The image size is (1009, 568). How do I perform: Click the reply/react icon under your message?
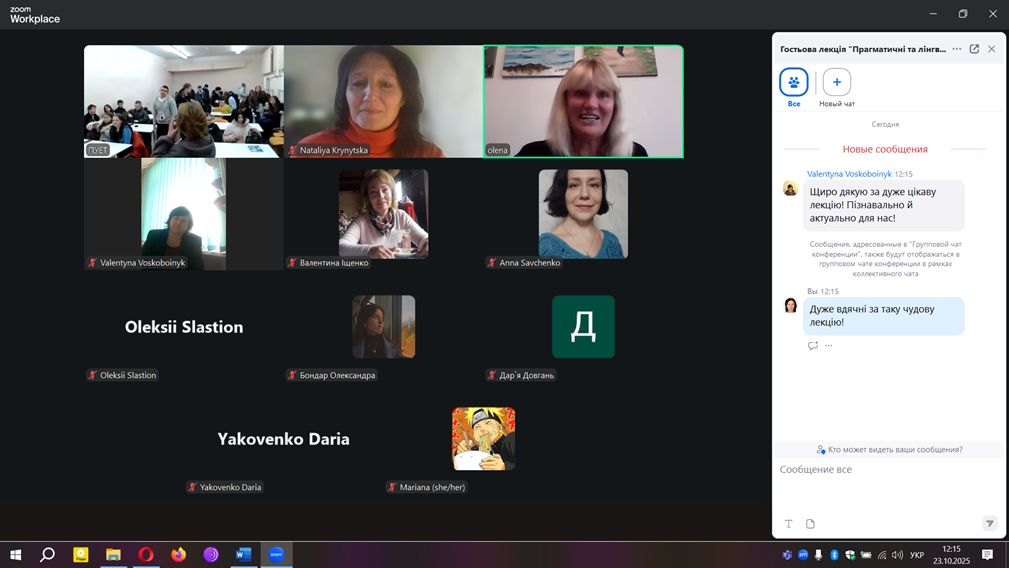813,346
